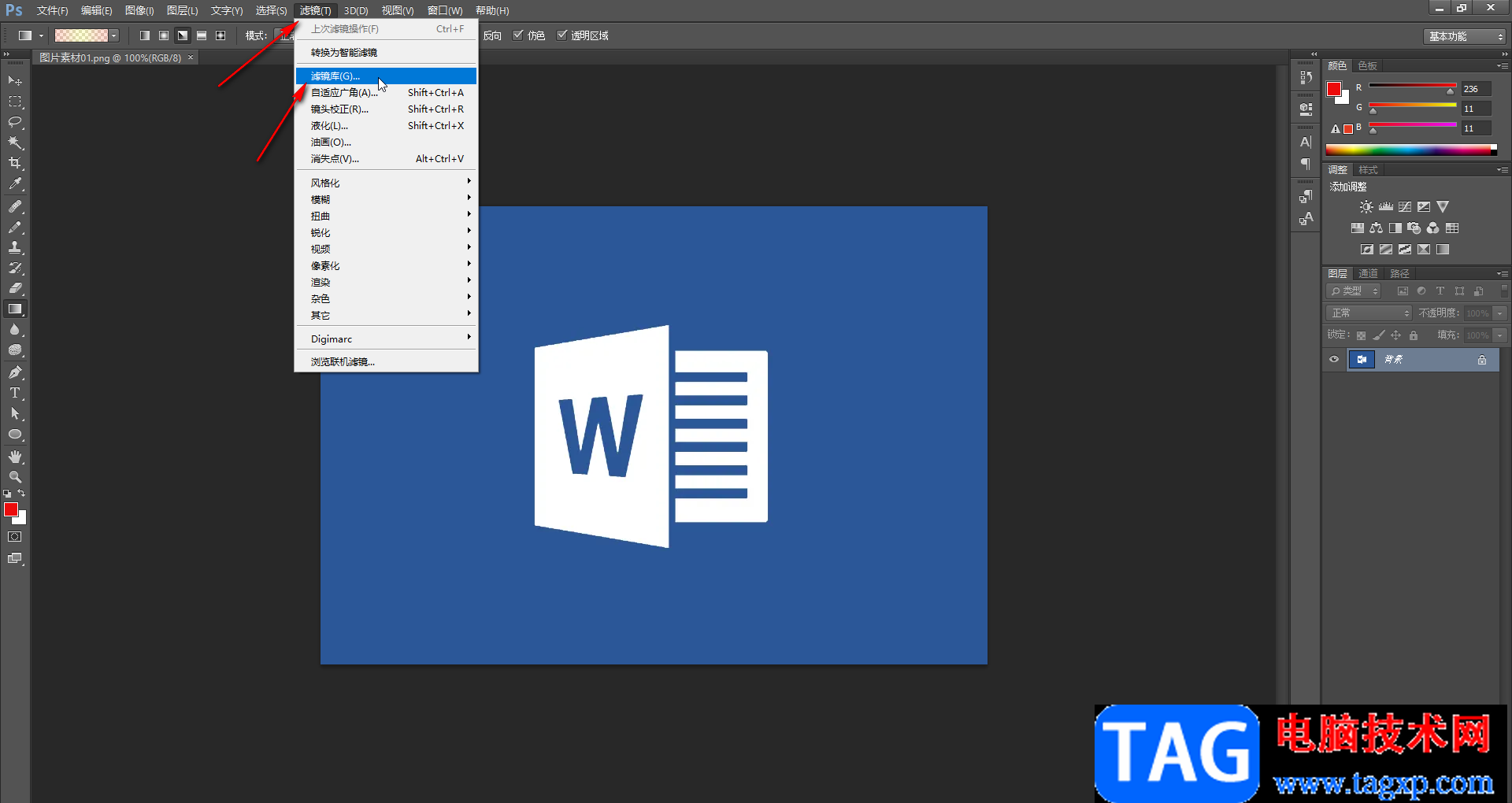Choose 液化(L)... from the filter menu
Screen dimensions: 1512x803
[329, 126]
